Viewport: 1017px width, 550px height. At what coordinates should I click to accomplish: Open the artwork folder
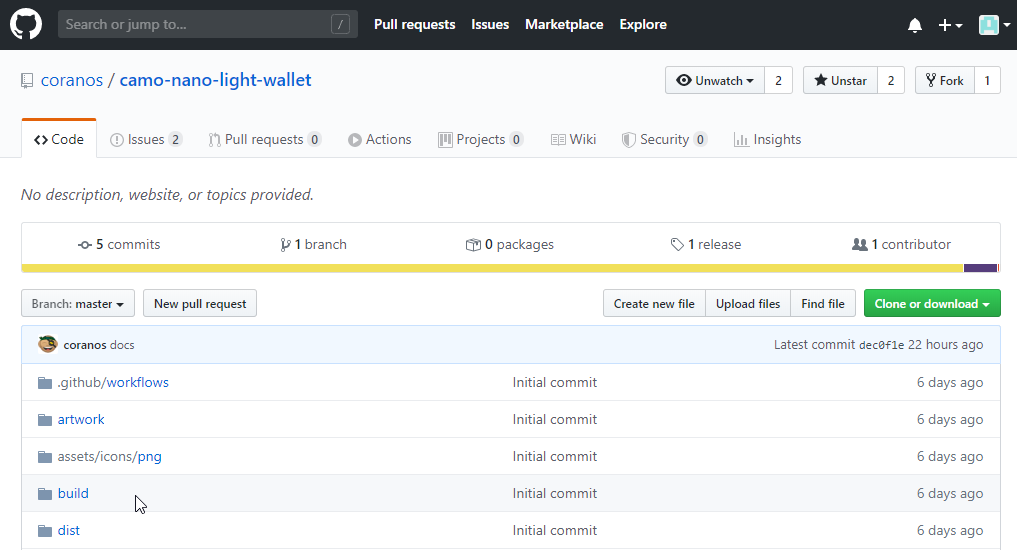(81, 420)
